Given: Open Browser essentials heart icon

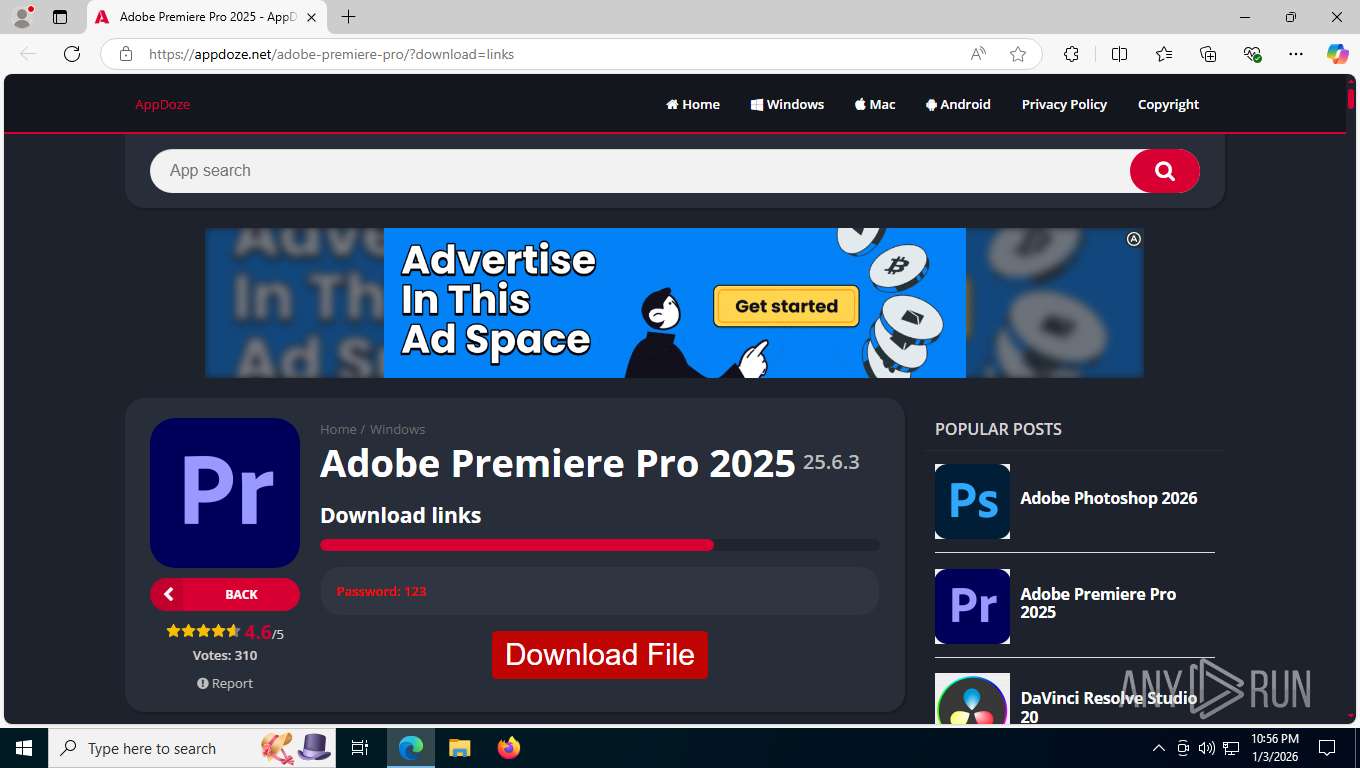Looking at the screenshot, I should pos(1252,54).
